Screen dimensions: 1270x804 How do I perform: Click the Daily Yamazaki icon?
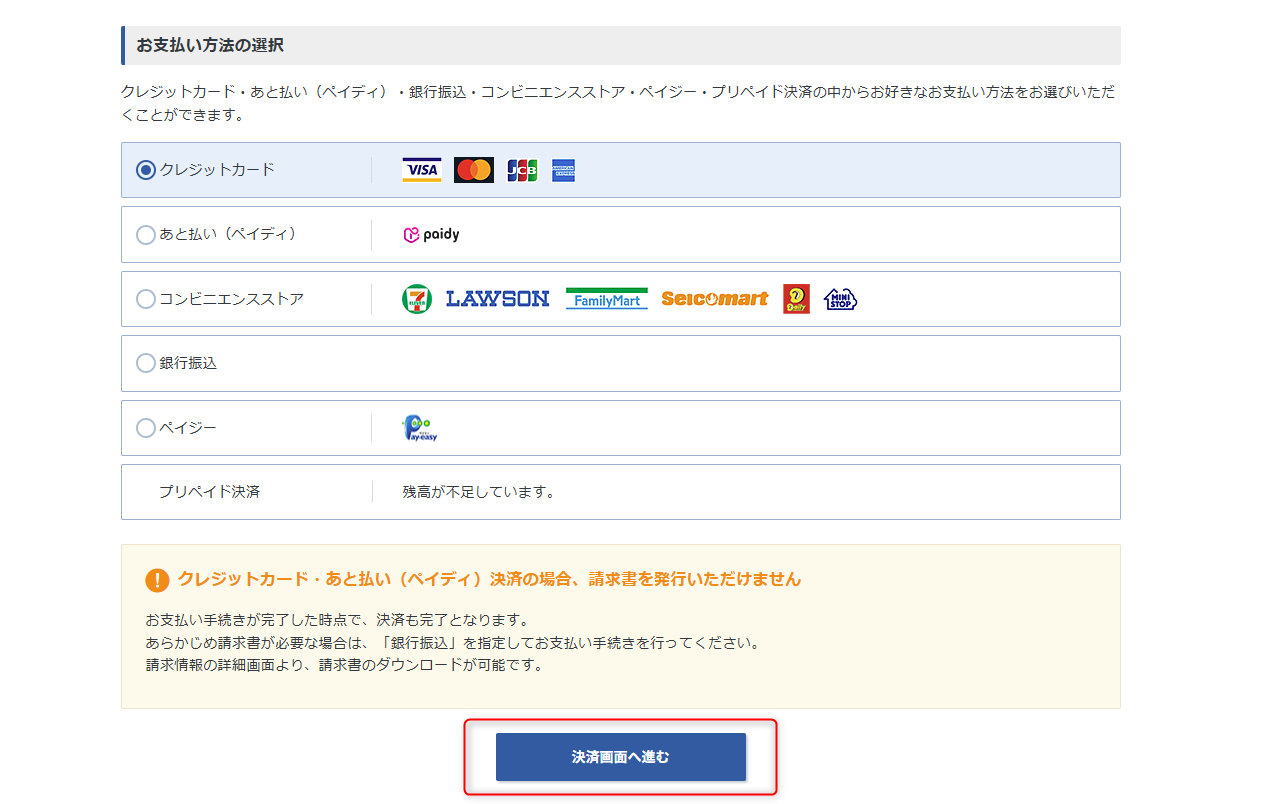tap(795, 298)
